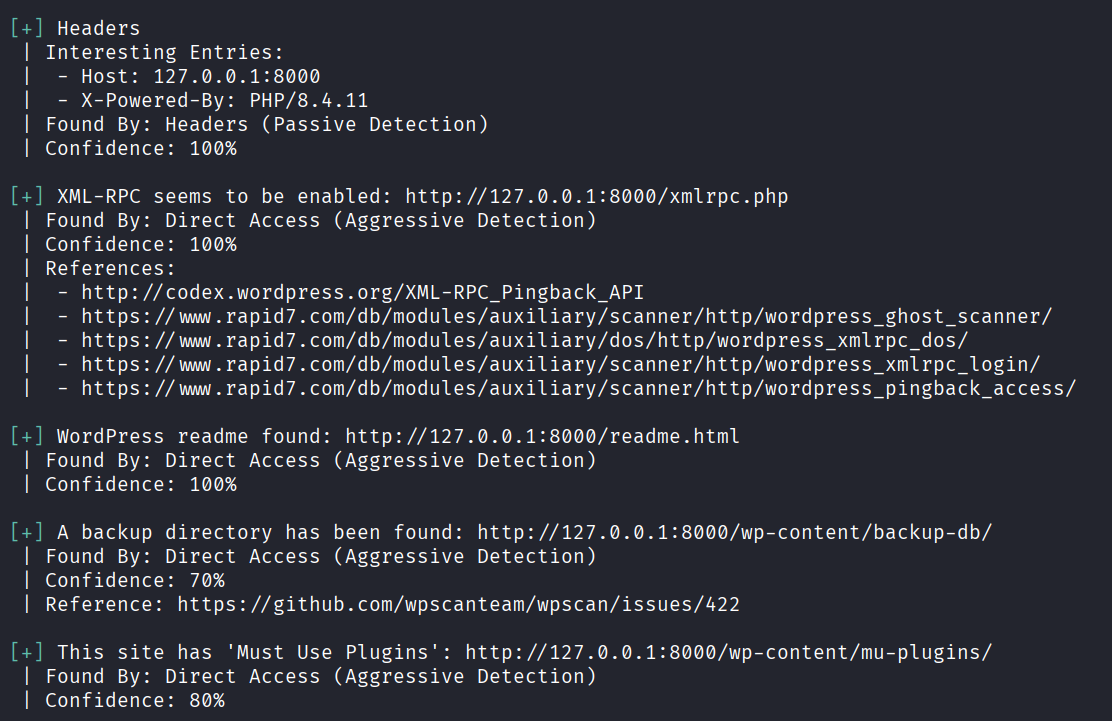Click the [+] marker beside Headers
Viewport: 1112px width, 721px height.
(x=27, y=28)
